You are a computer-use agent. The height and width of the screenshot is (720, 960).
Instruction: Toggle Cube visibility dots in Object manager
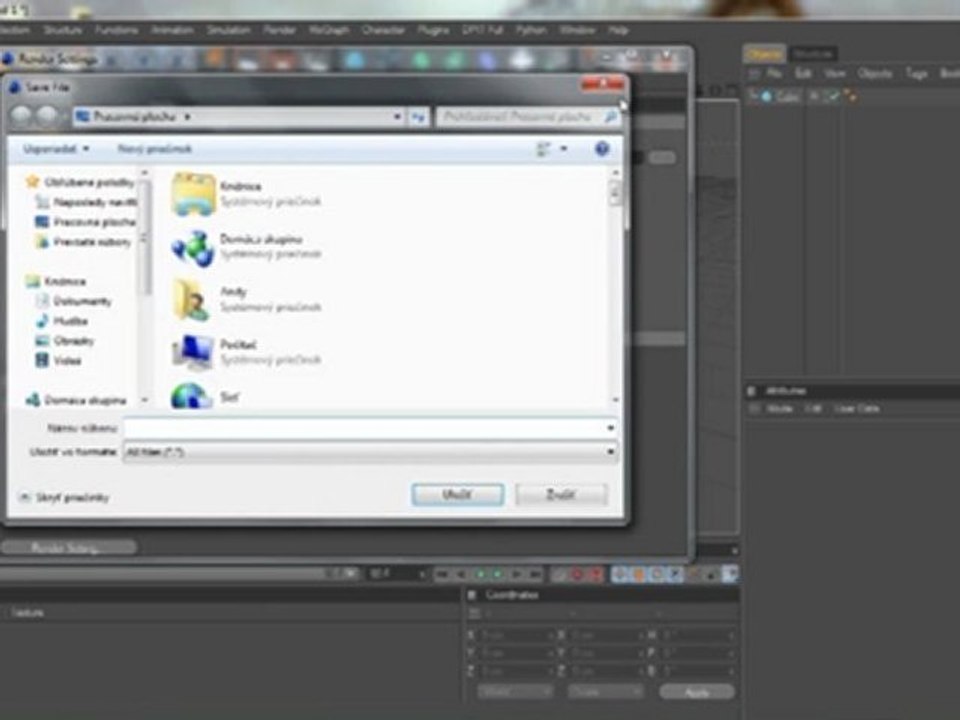coord(815,96)
